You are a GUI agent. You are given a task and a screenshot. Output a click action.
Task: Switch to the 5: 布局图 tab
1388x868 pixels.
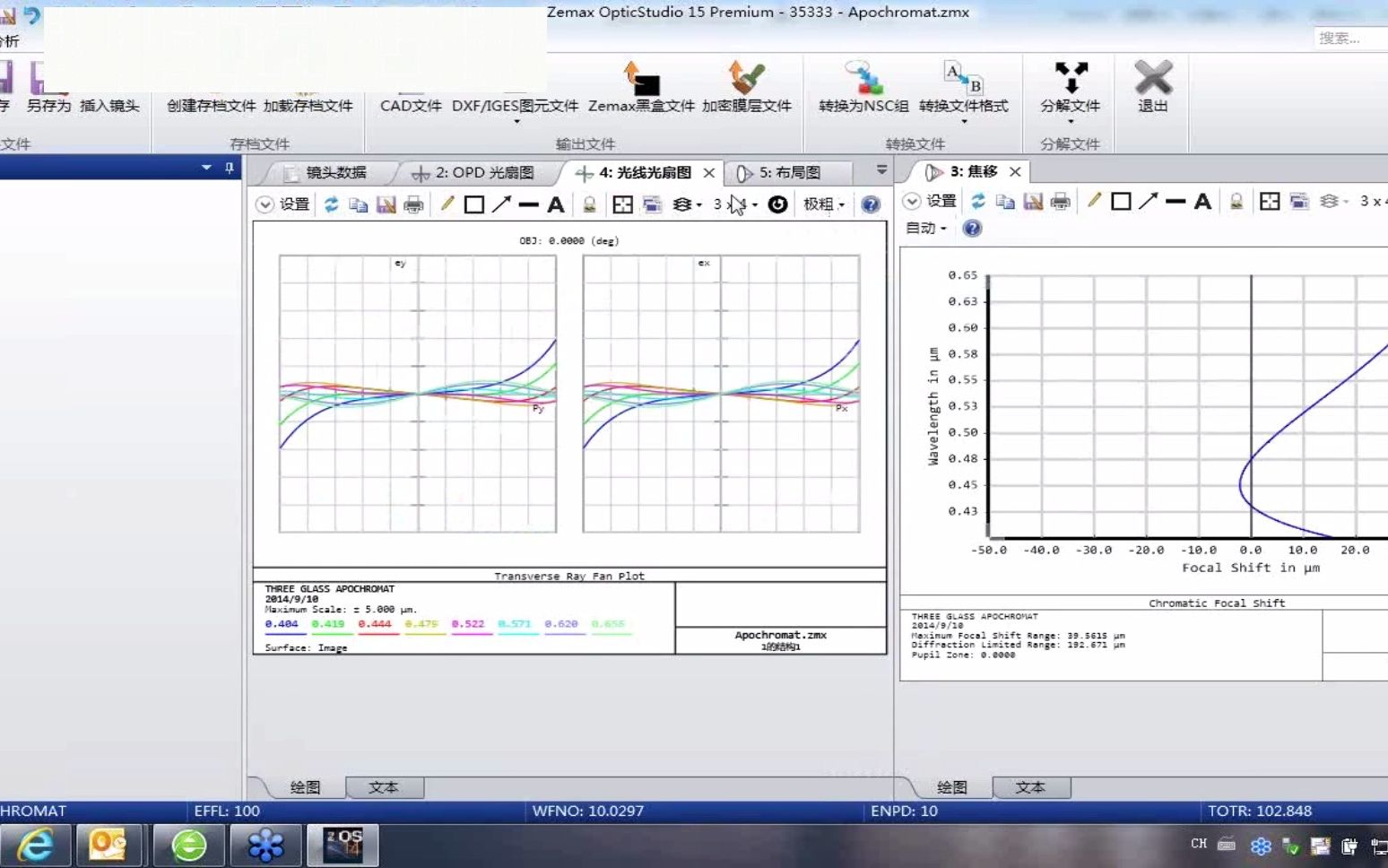point(787,172)
